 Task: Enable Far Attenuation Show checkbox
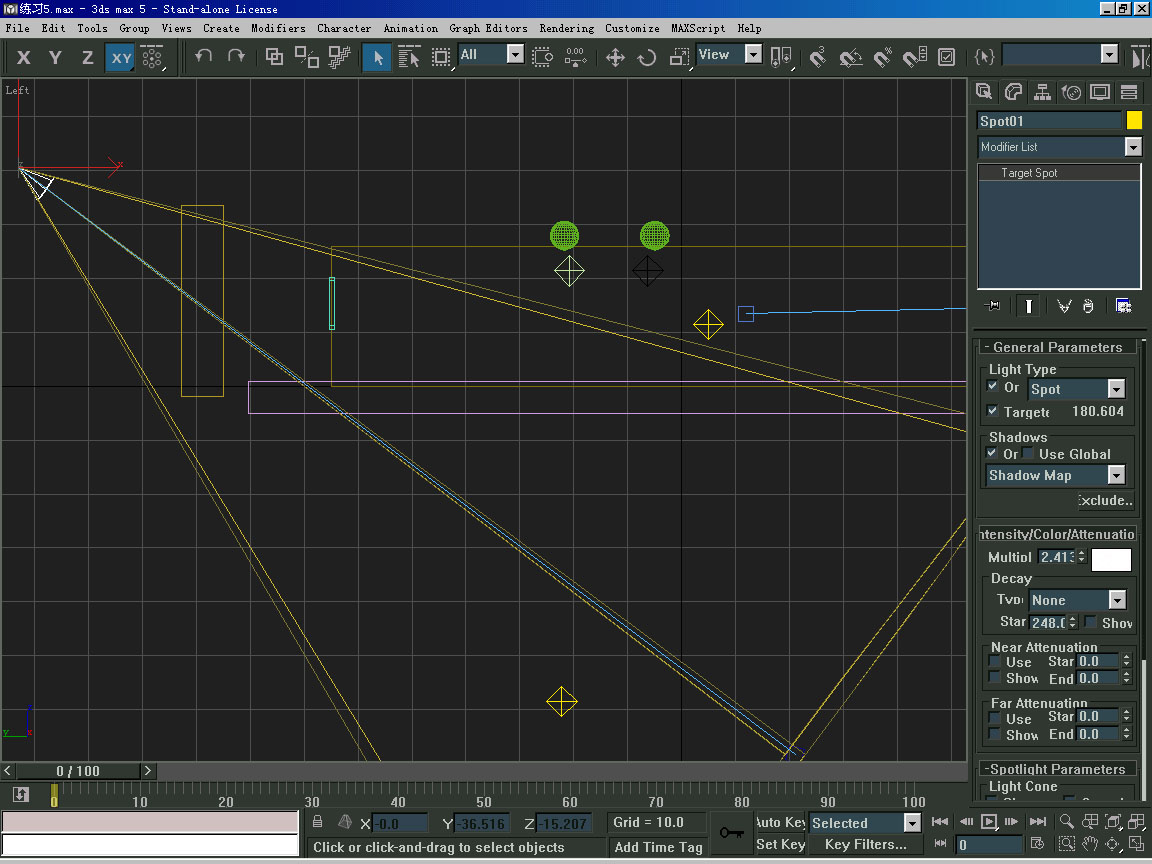[x=995, y=734]
